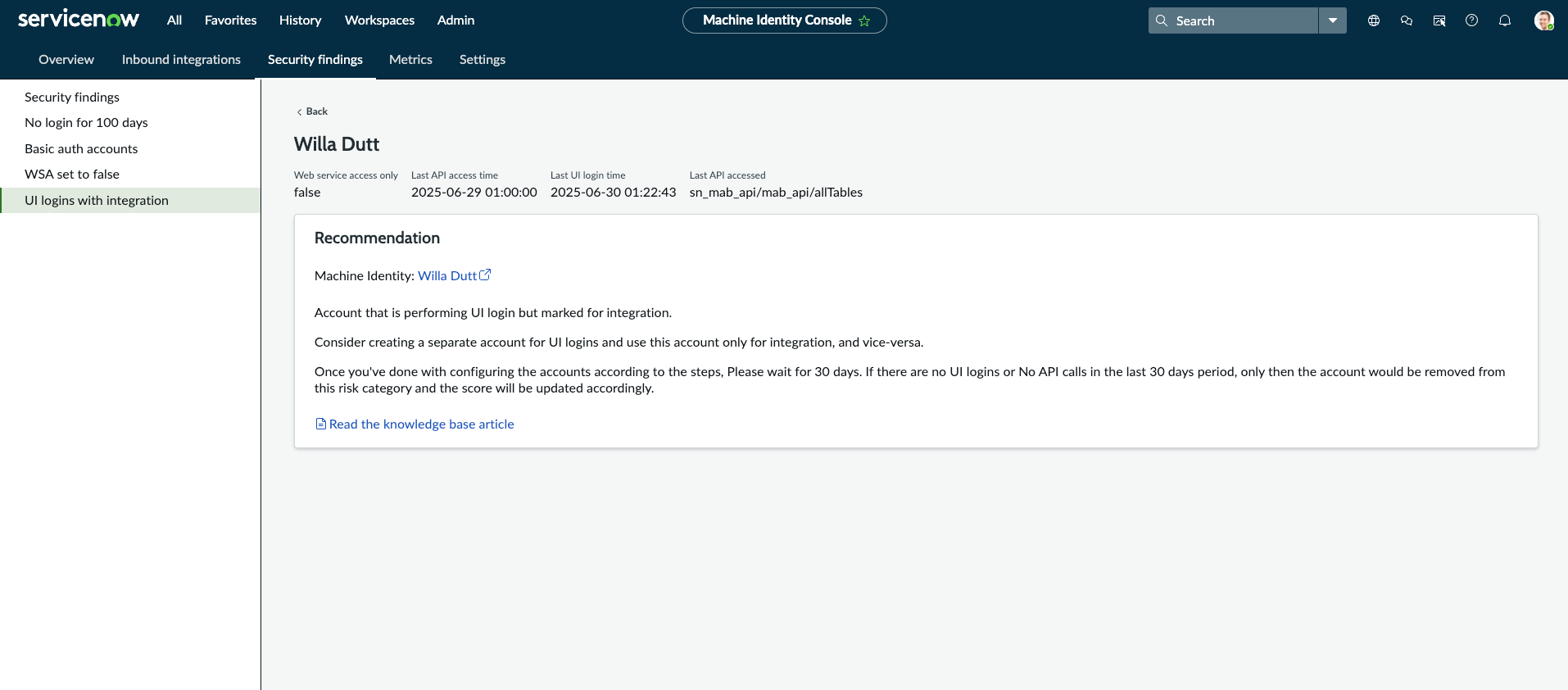Click the Last UI login time label
Image resolution: width=1568 pixels, height=690 pixels.
tap(588, 175)
